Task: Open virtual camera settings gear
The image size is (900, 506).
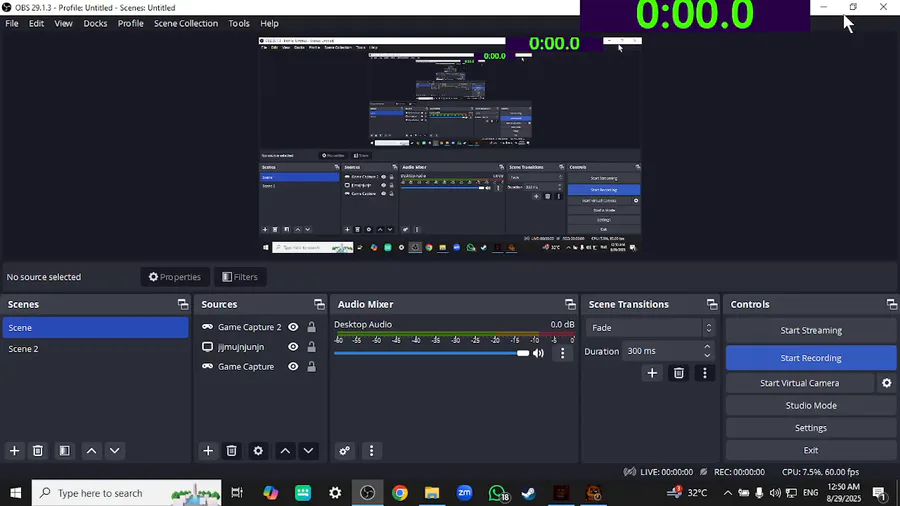Action: point(887,383)
